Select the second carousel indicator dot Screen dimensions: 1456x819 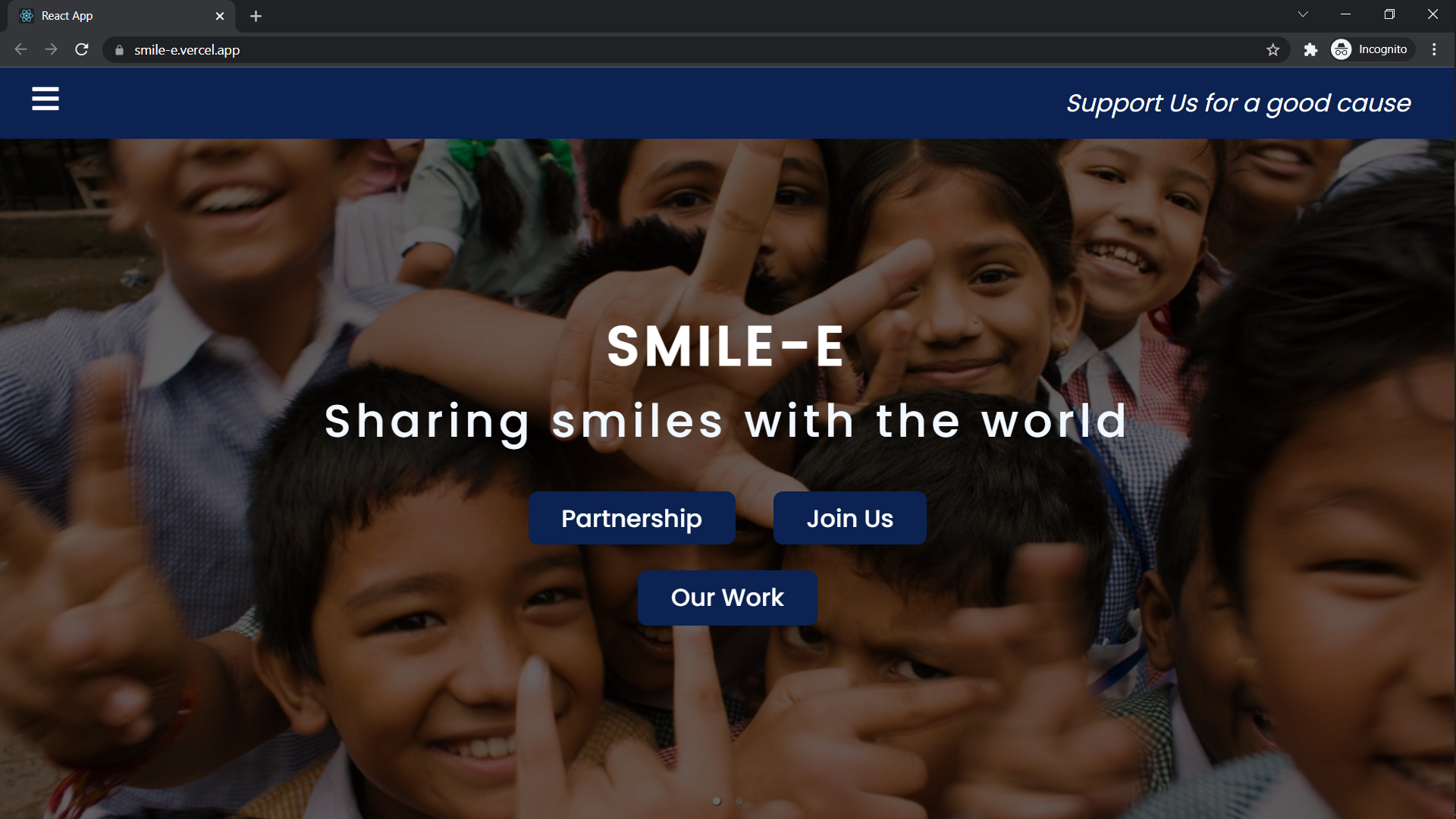(739, 801)
